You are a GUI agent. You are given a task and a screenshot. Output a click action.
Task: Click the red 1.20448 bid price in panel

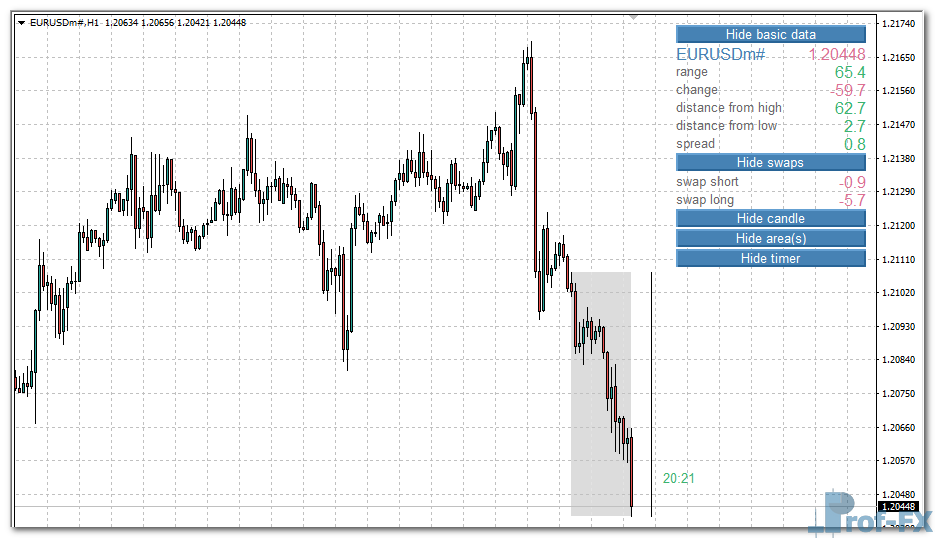(836, 55)
